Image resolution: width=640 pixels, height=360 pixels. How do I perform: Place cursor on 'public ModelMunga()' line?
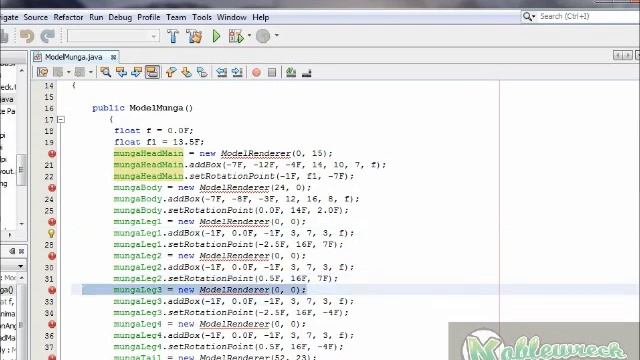pos(142,108)
